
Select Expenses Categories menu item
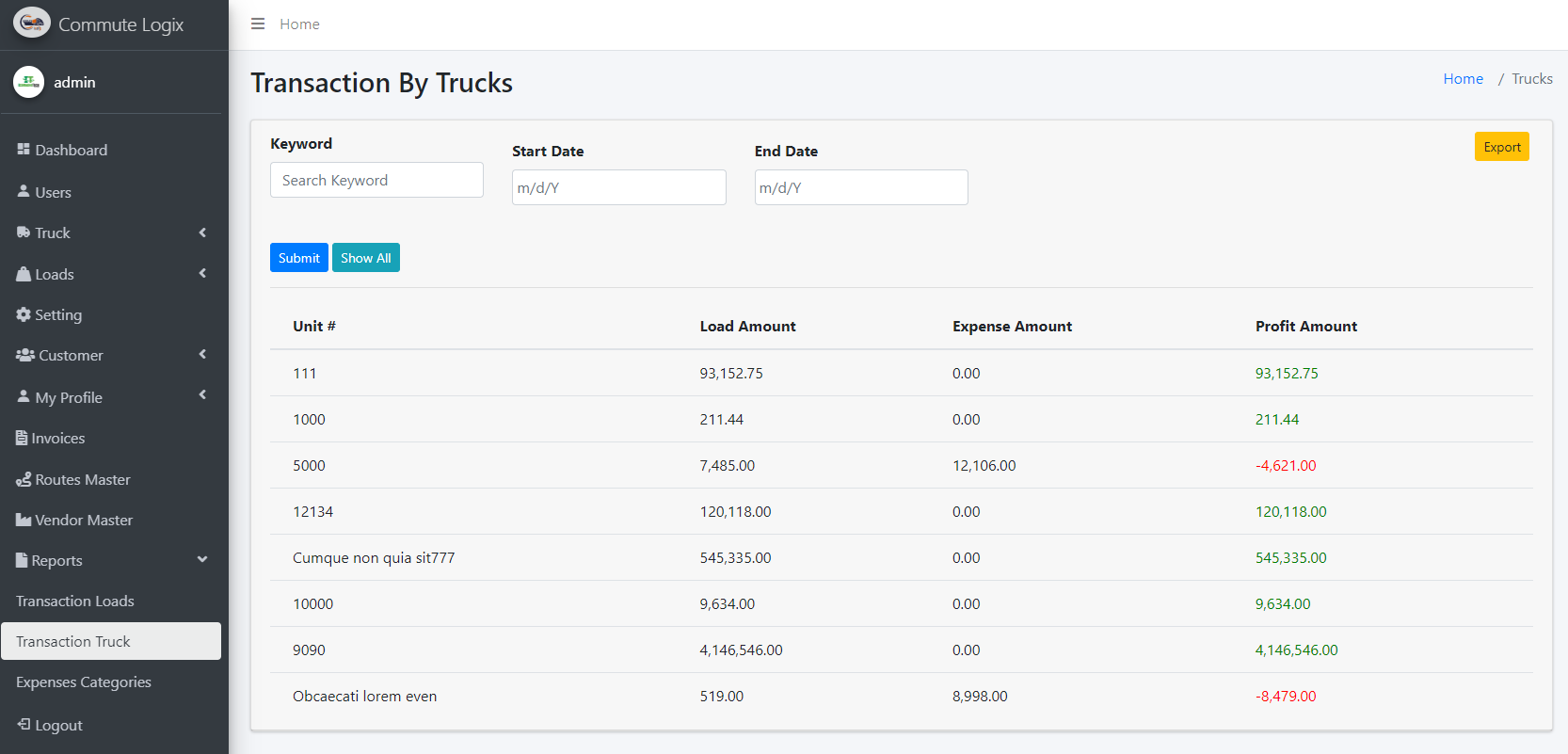(84, 682)
